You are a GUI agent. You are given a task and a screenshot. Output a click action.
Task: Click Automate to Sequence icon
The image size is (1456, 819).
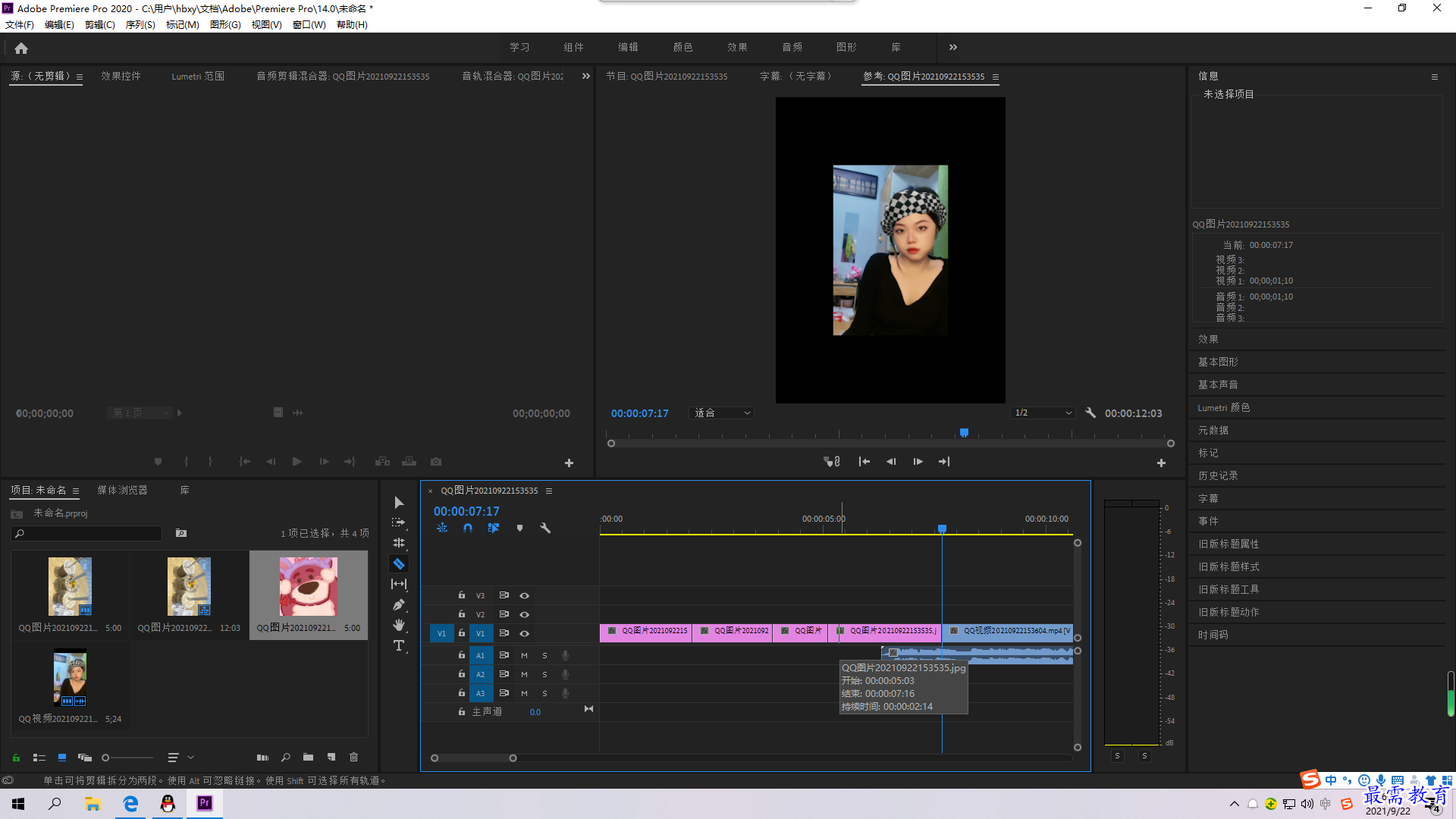point(262,758)
